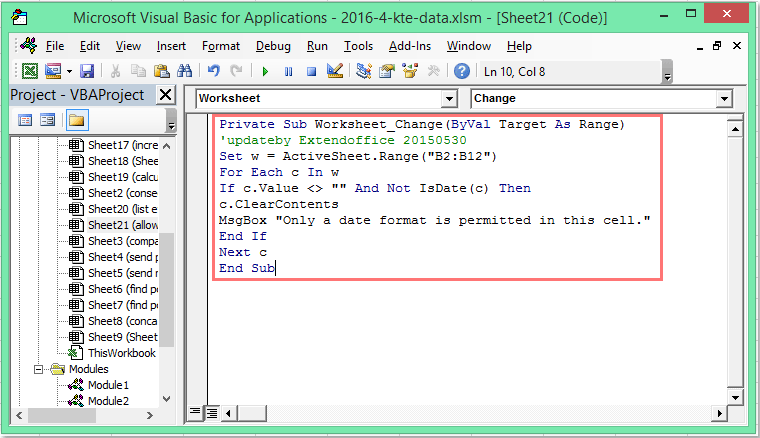Screen dimensions: 760x438
Task: Open the Tools menu
Action: coord(358,46)
